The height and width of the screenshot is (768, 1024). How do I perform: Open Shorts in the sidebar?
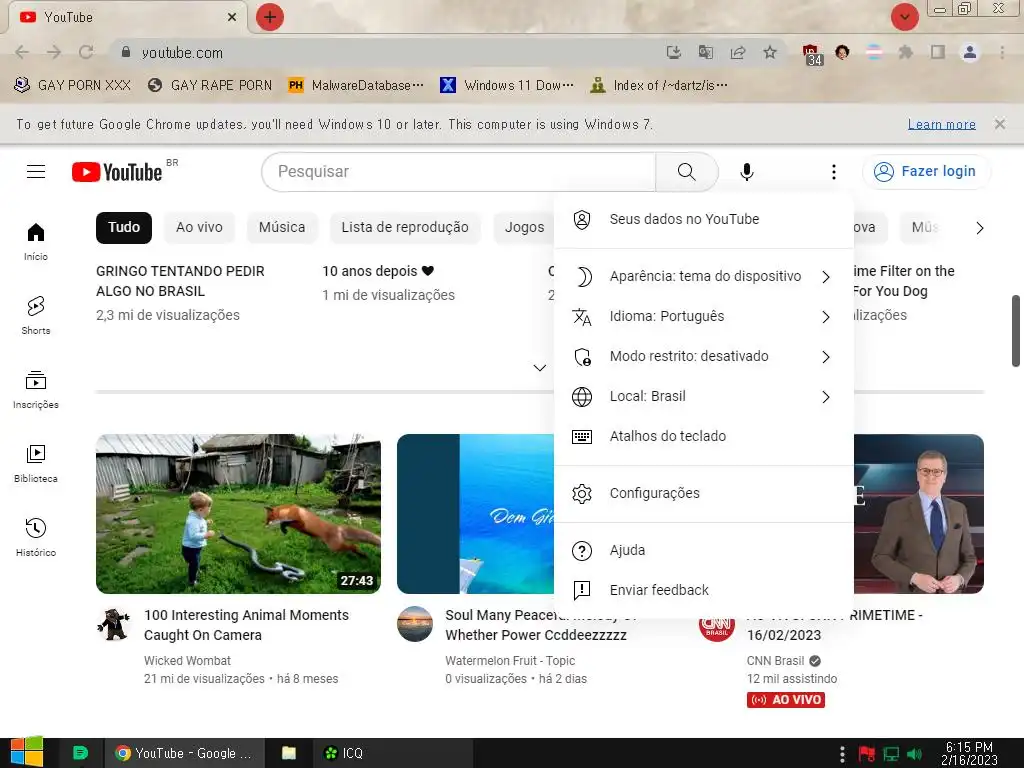tap(36, 315)
